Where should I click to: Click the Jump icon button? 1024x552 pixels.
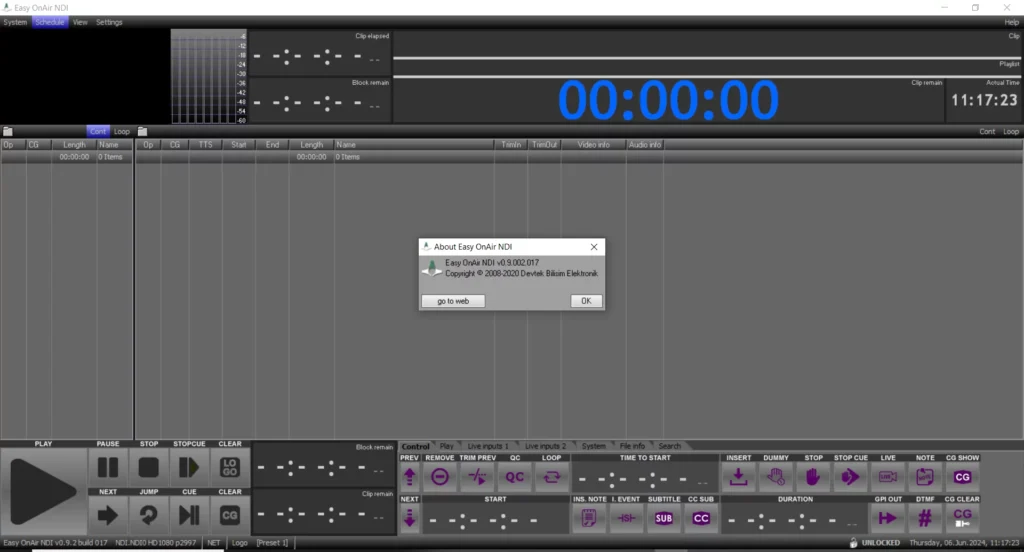pyautogui.click(x=149, y=515)
